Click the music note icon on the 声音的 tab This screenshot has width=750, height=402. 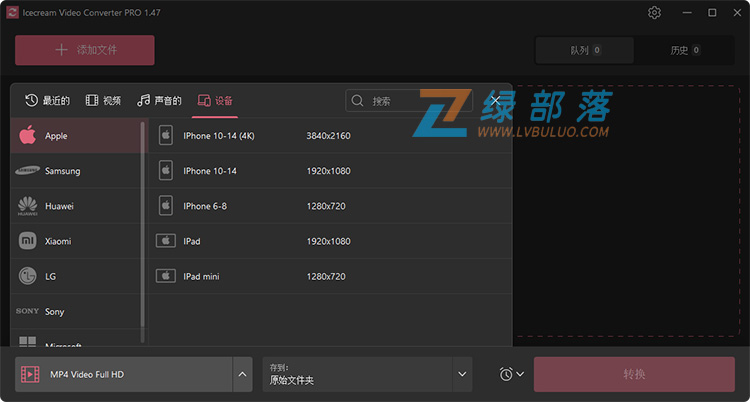(143, 100)
